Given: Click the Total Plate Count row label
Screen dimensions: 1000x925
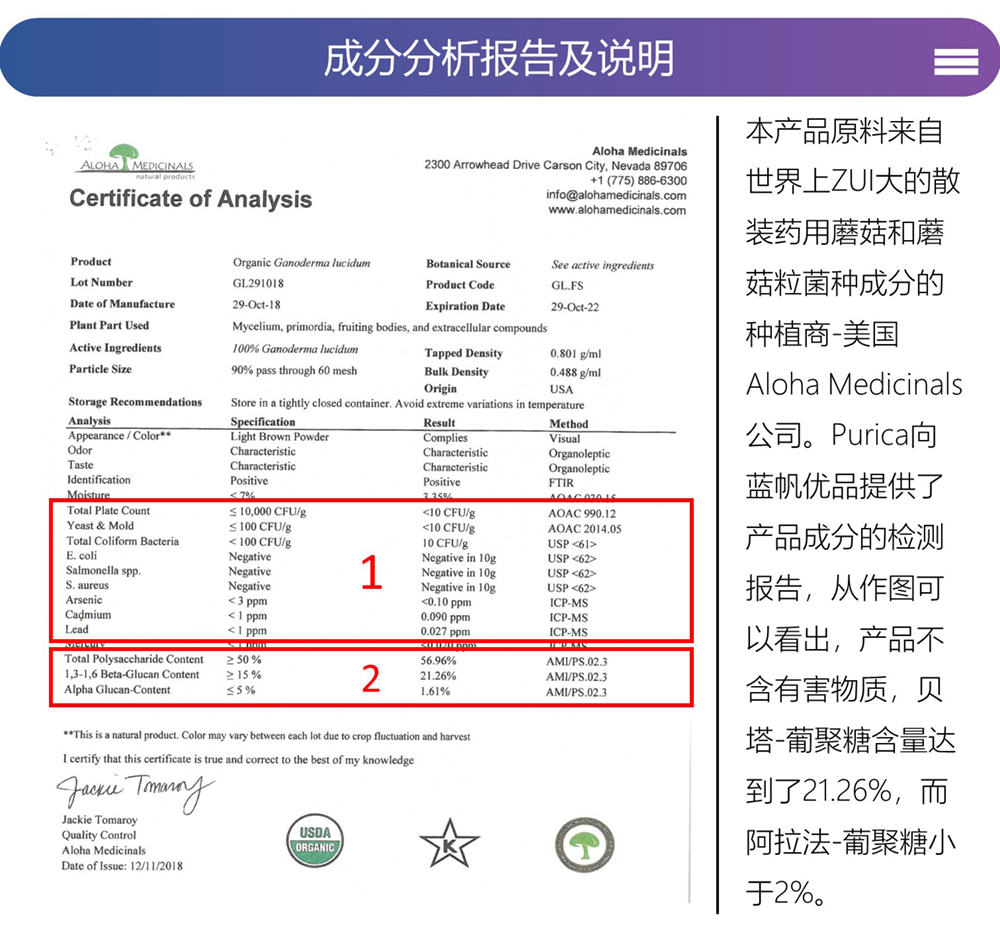Looking at the screenshot, I should pos(108,510).
